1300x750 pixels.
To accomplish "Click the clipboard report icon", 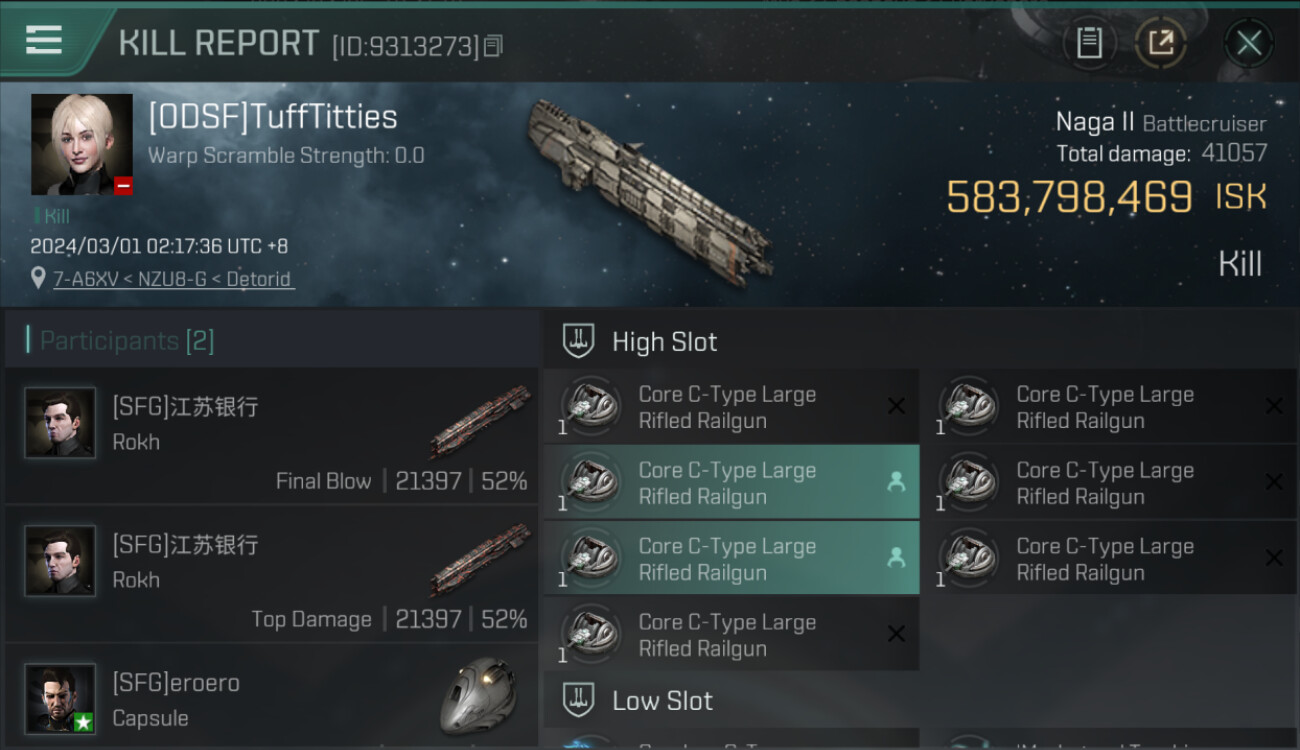I will [1089, 43].
